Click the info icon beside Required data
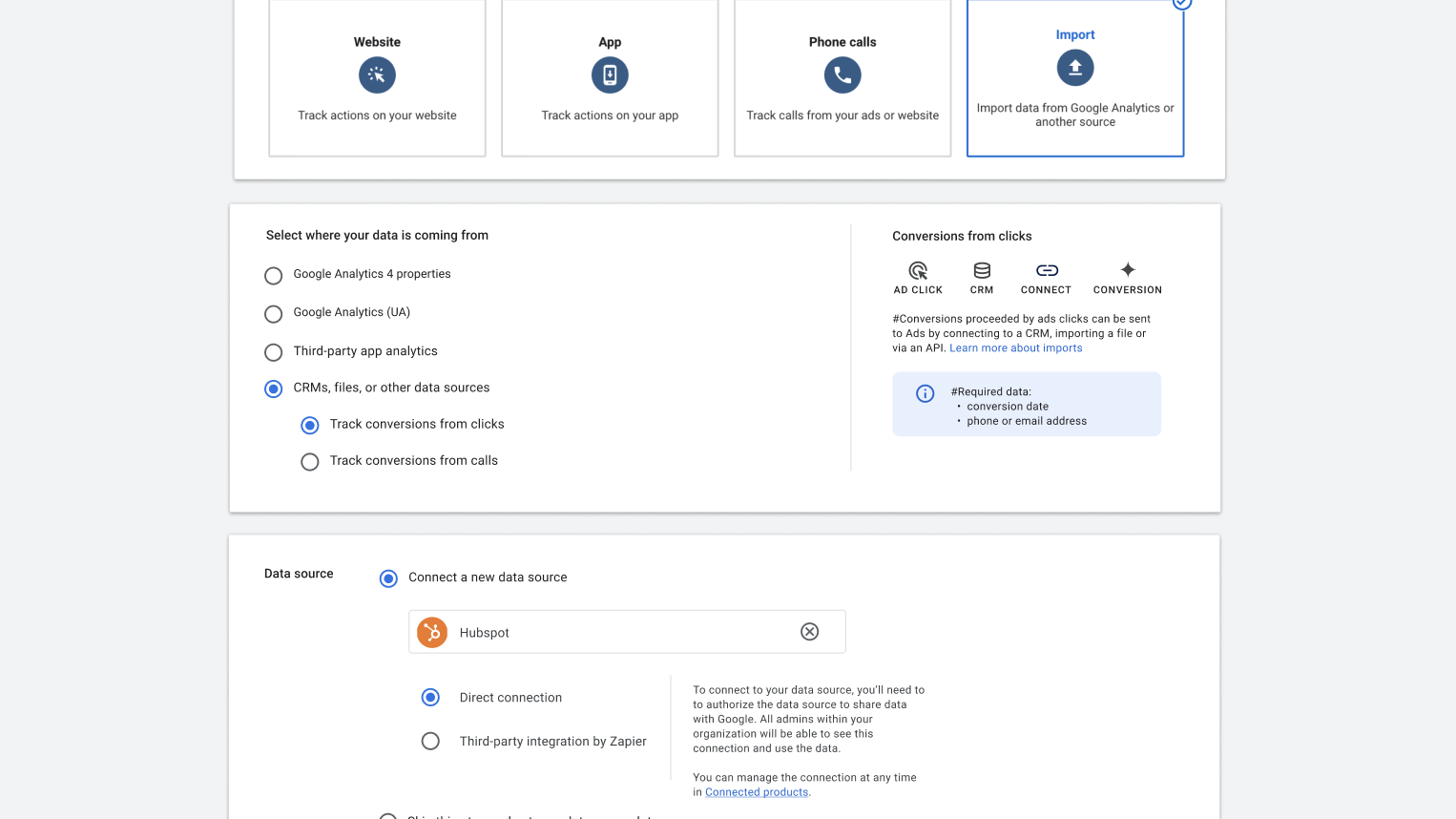Viewport: 1456px width, 819px height. [x=925, y=393]
